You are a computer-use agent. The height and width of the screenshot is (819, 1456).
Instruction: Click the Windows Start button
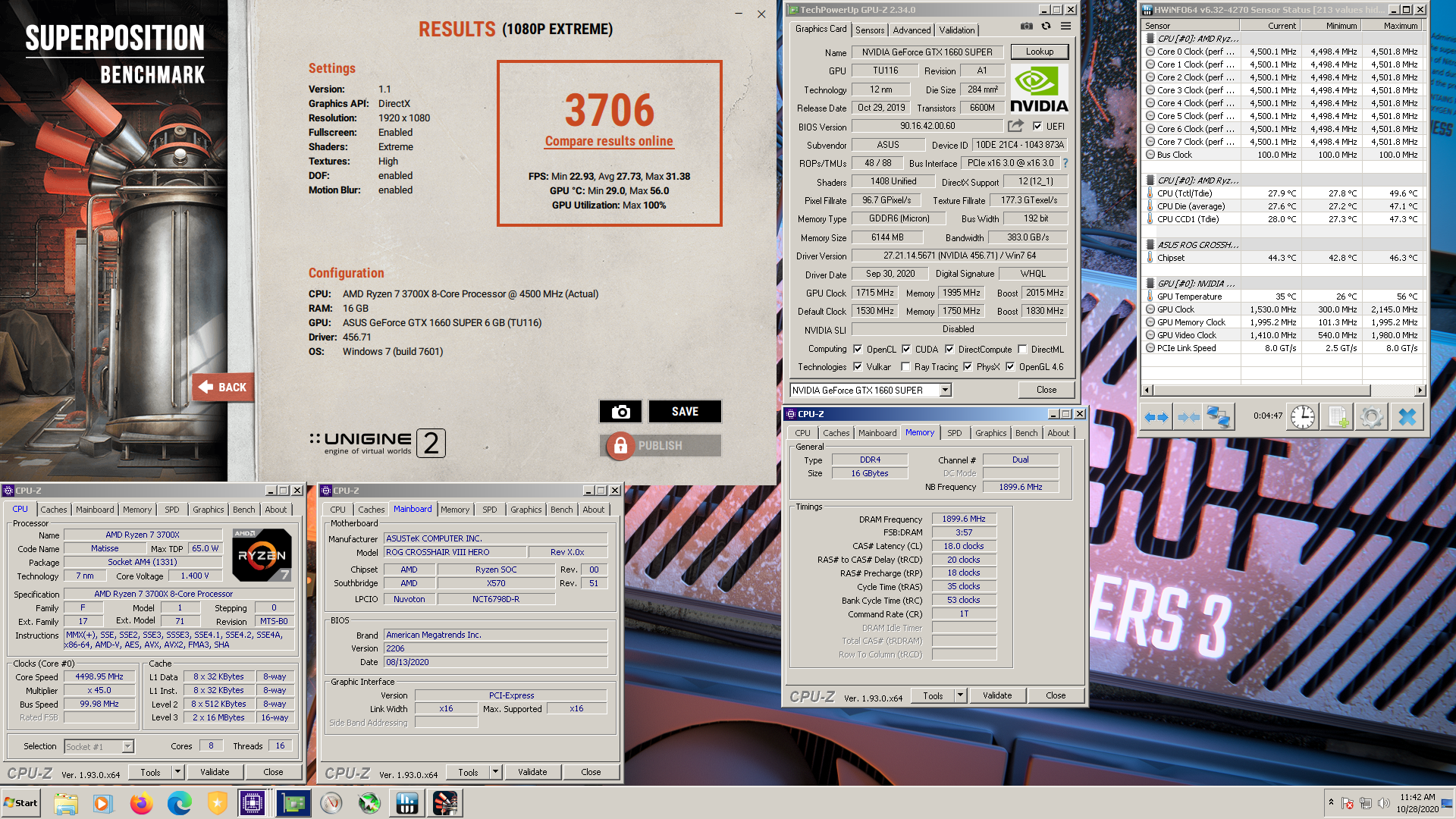pos(20,803)
